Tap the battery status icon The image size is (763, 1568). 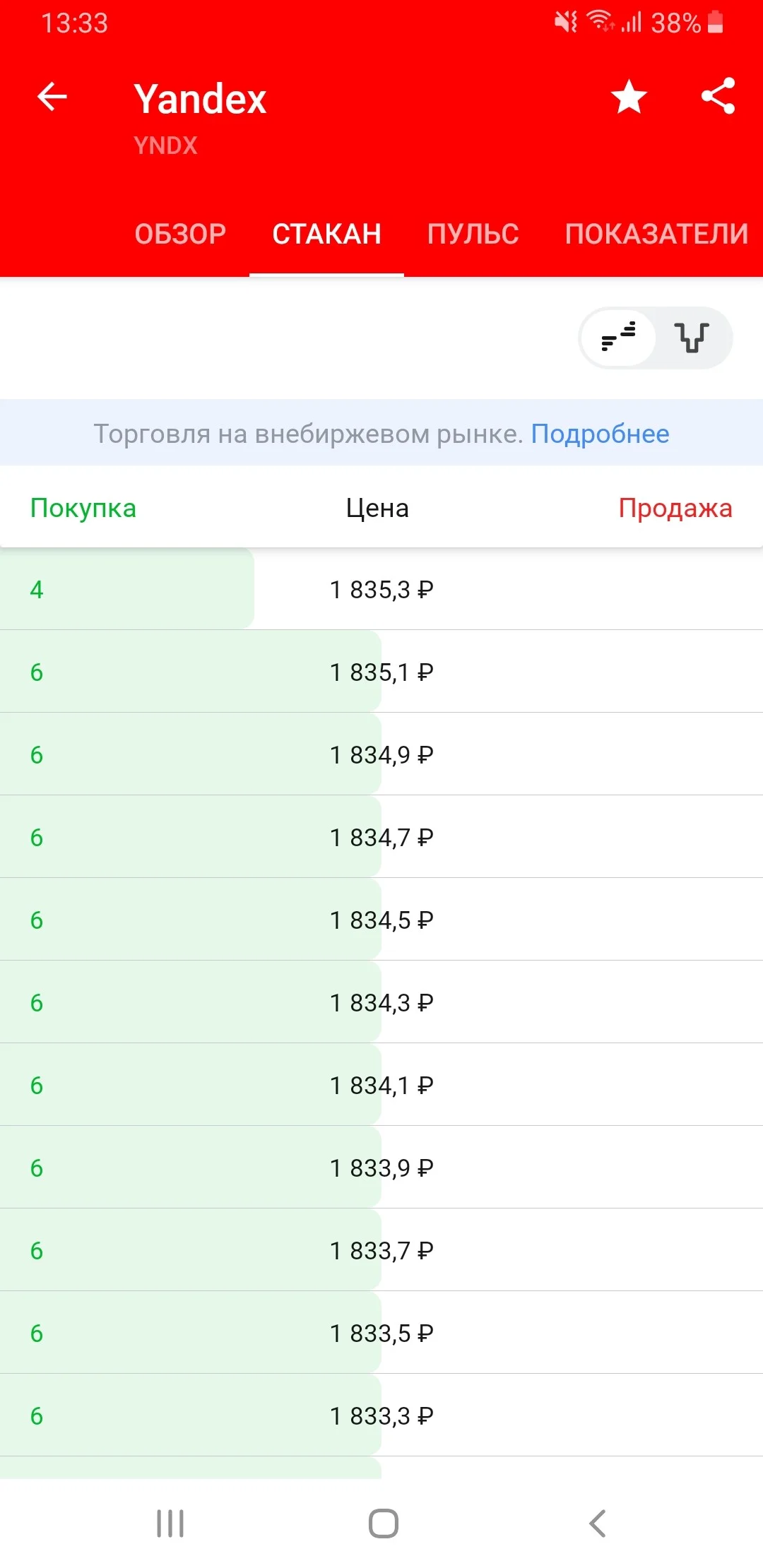(x=715, y=23)
